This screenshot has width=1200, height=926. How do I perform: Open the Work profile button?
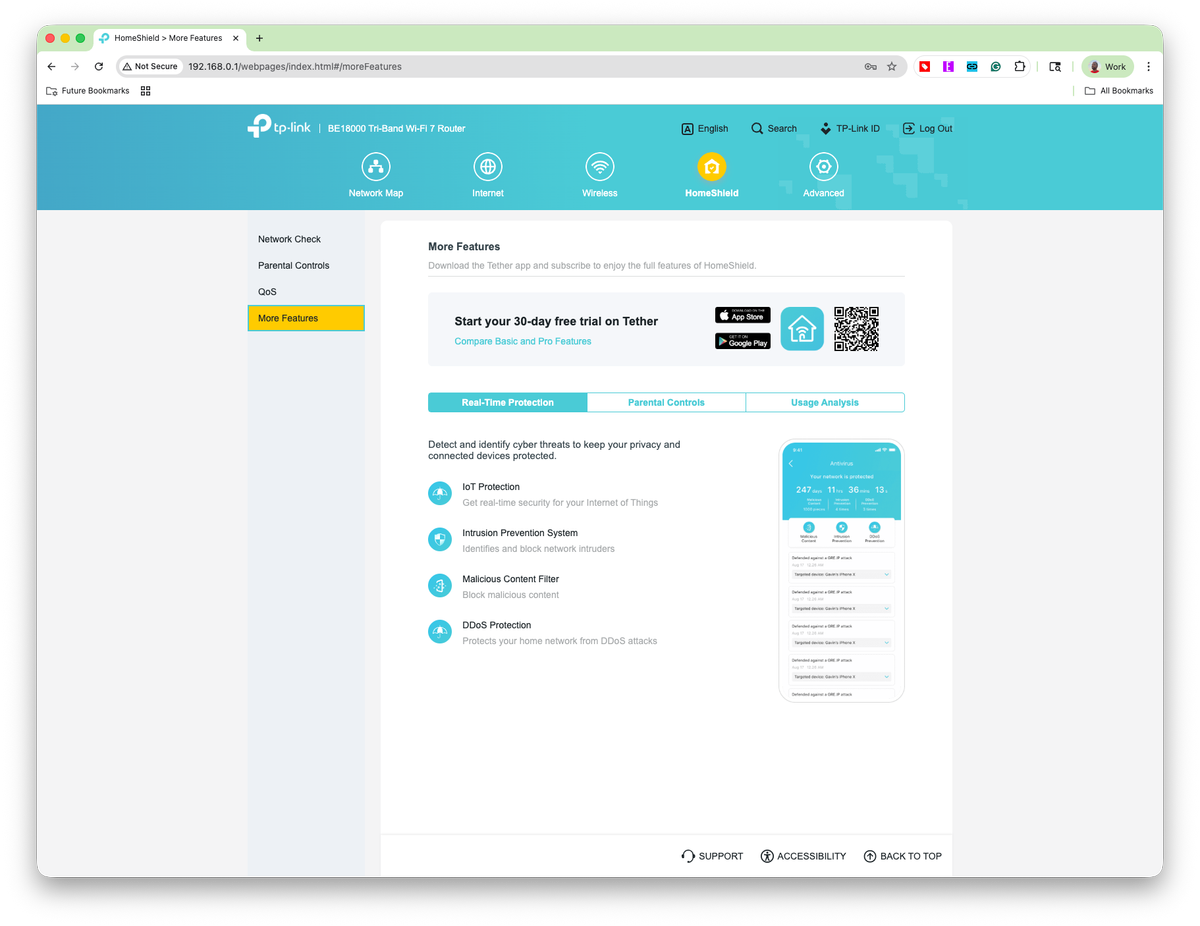click(x=1107, y=67)
